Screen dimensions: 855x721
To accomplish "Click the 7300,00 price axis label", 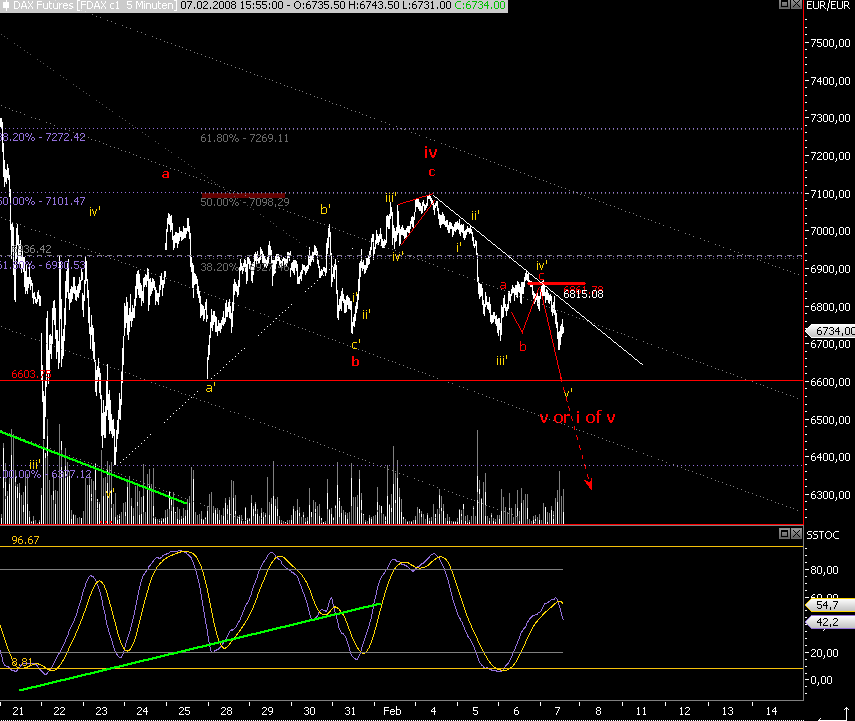I will point(830,118).
